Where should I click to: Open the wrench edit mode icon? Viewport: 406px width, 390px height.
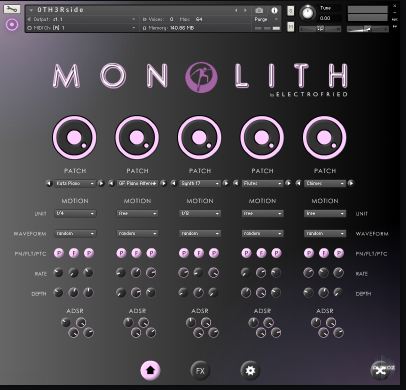tap(12, 9)
